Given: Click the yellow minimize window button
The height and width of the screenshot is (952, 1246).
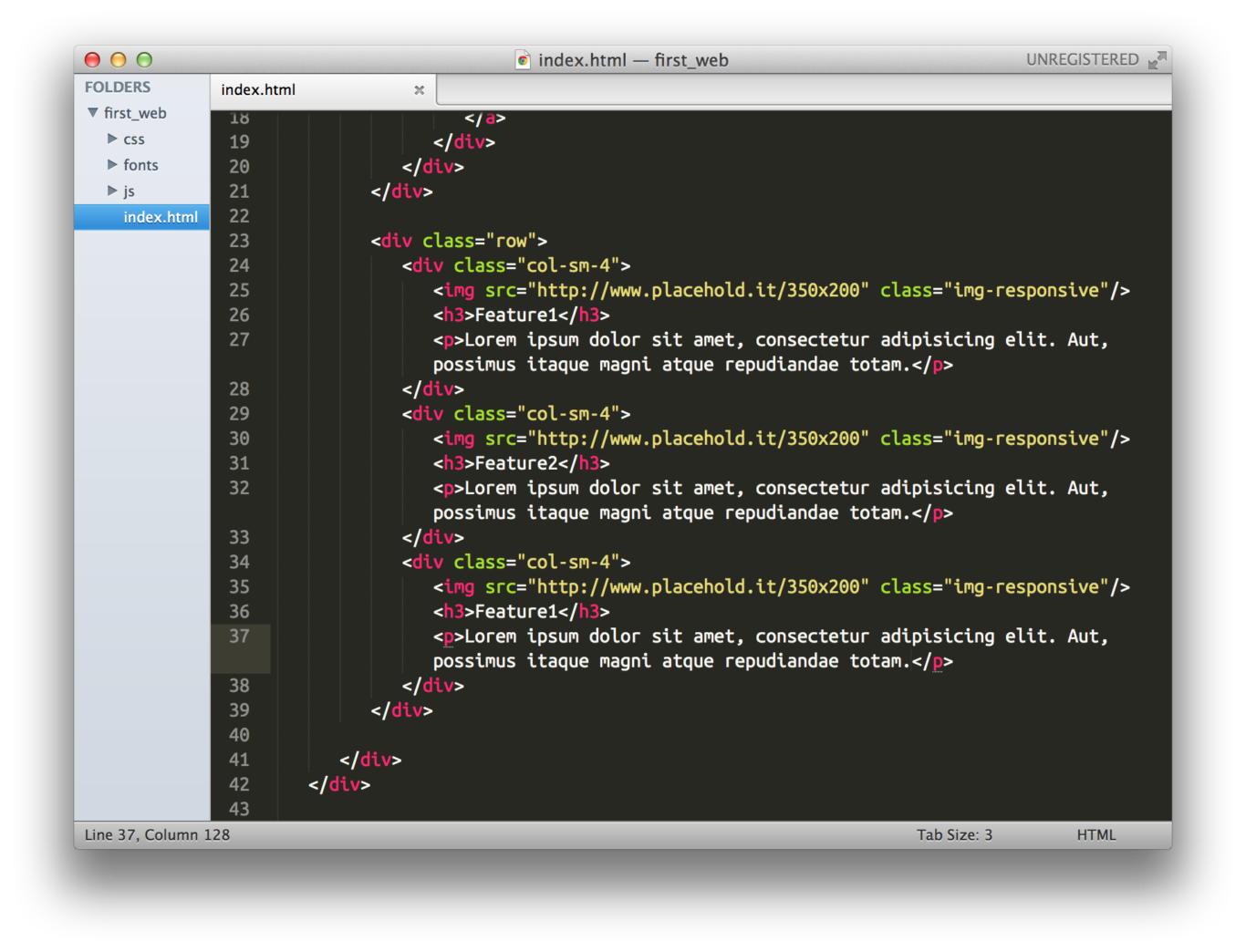Looking at the screenshot, I should [118, 60].
